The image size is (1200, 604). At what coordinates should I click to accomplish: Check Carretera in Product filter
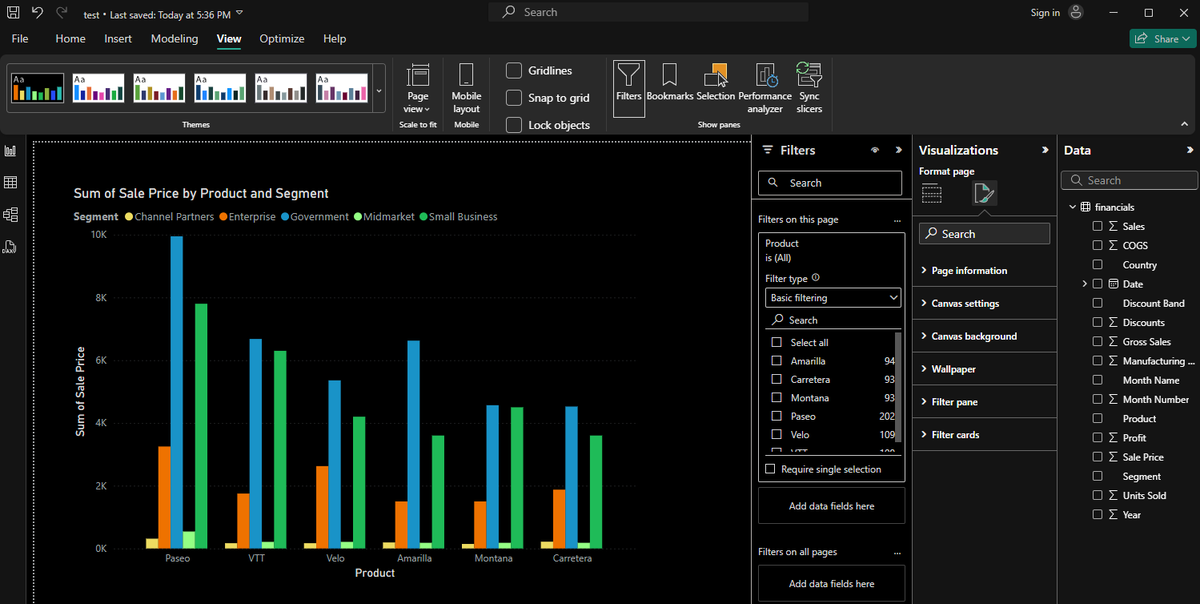click(x=777, y=379)
